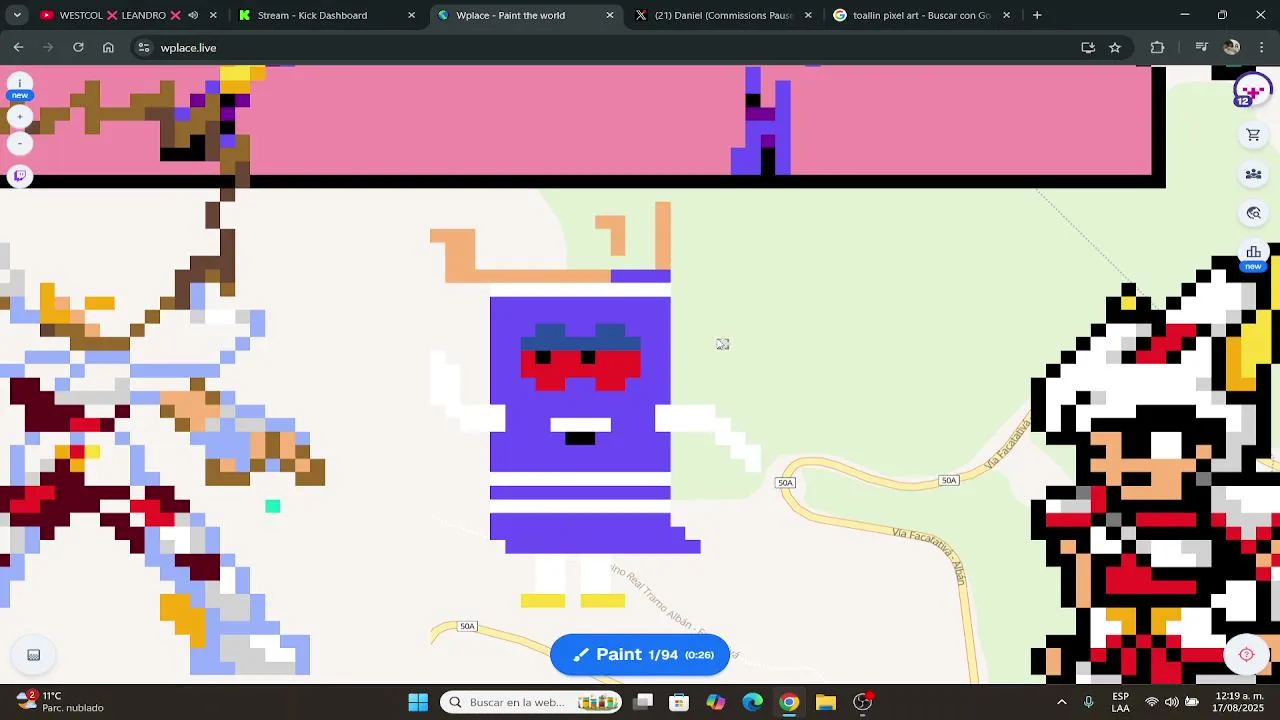Open the Windows Start menu
1280x720 pixels.
click(x=418, y=702)
